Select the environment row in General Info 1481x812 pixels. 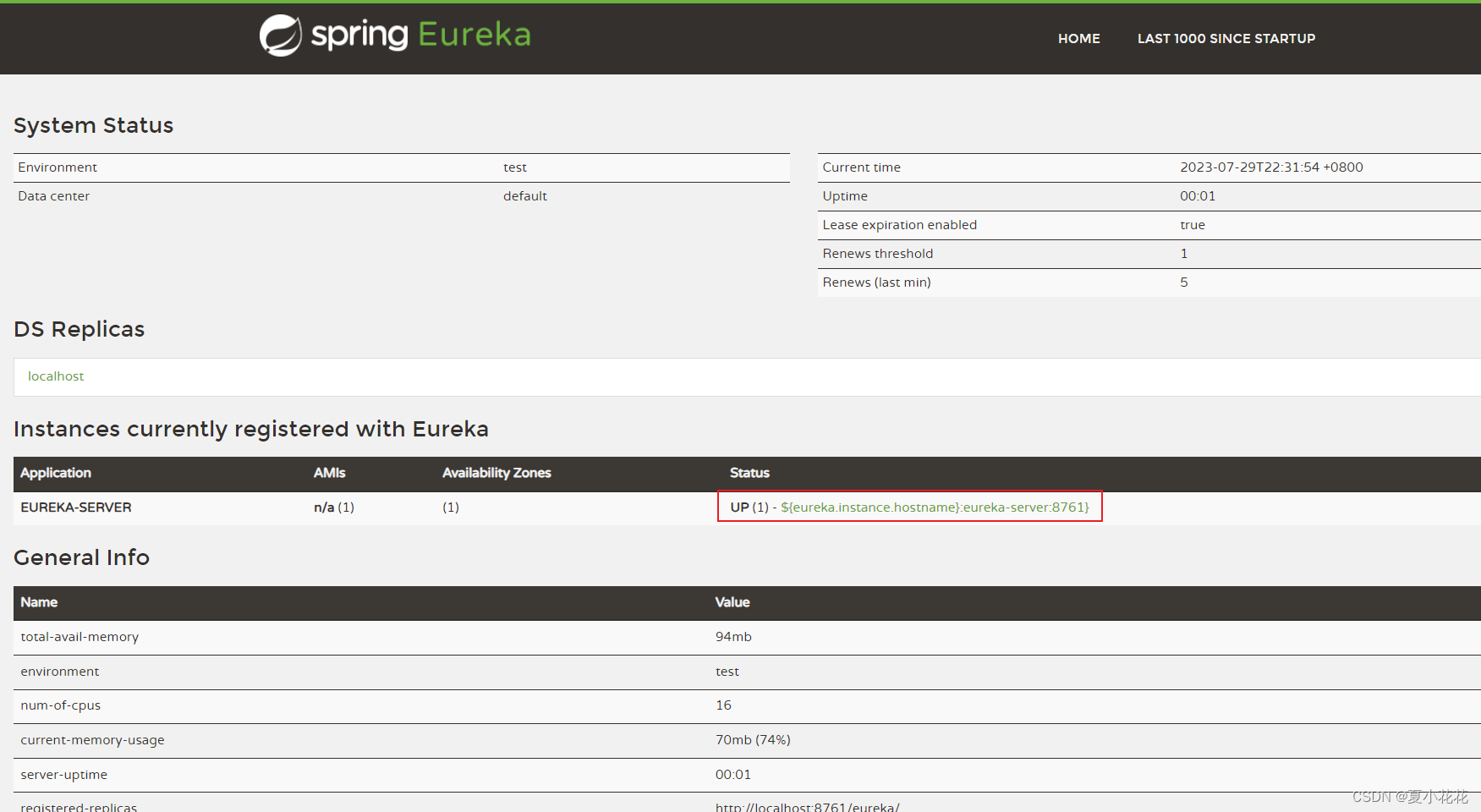(x=747, y=672)
